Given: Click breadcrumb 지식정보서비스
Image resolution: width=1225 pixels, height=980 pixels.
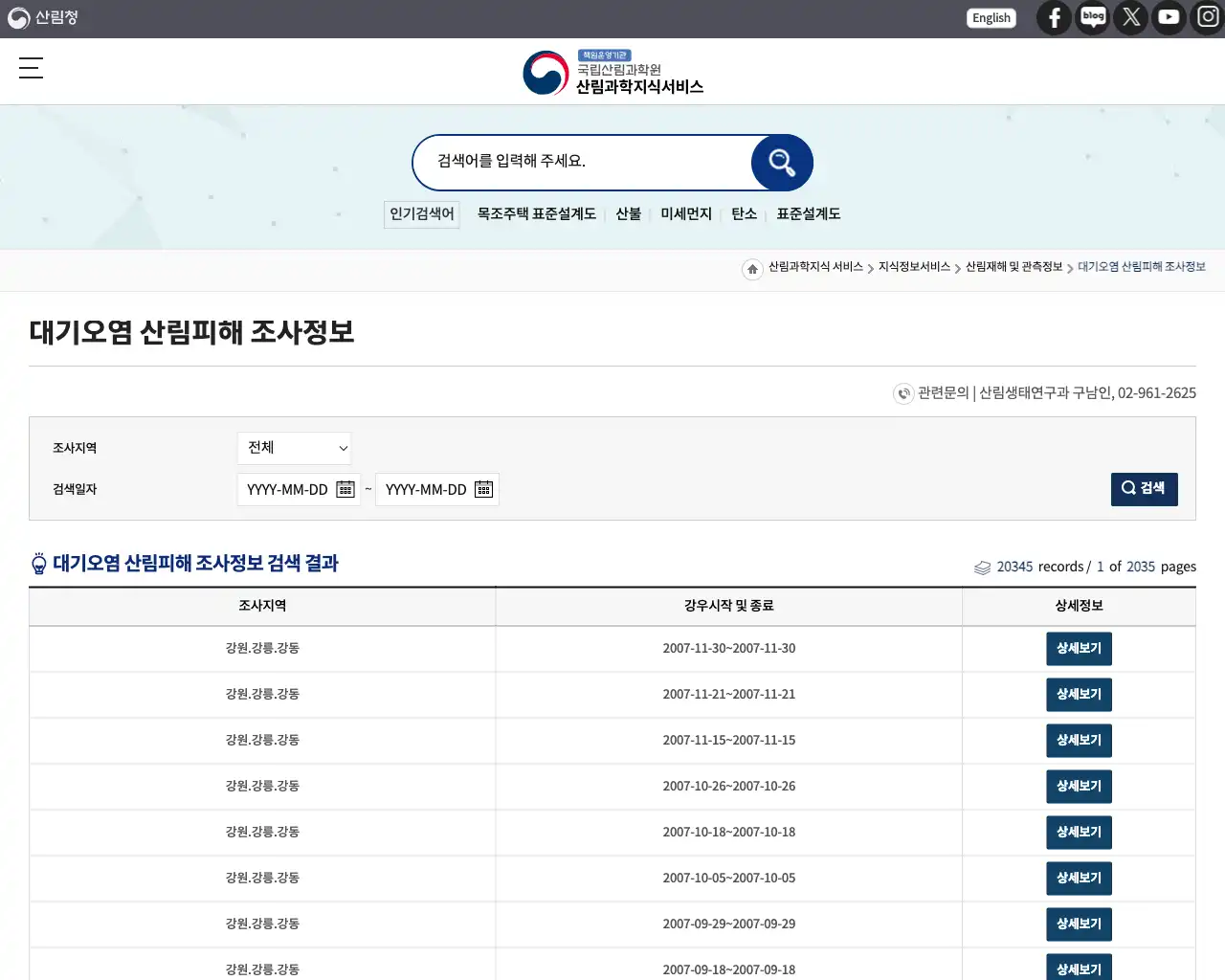Looking at the screenshot, I should coord(914,267).
